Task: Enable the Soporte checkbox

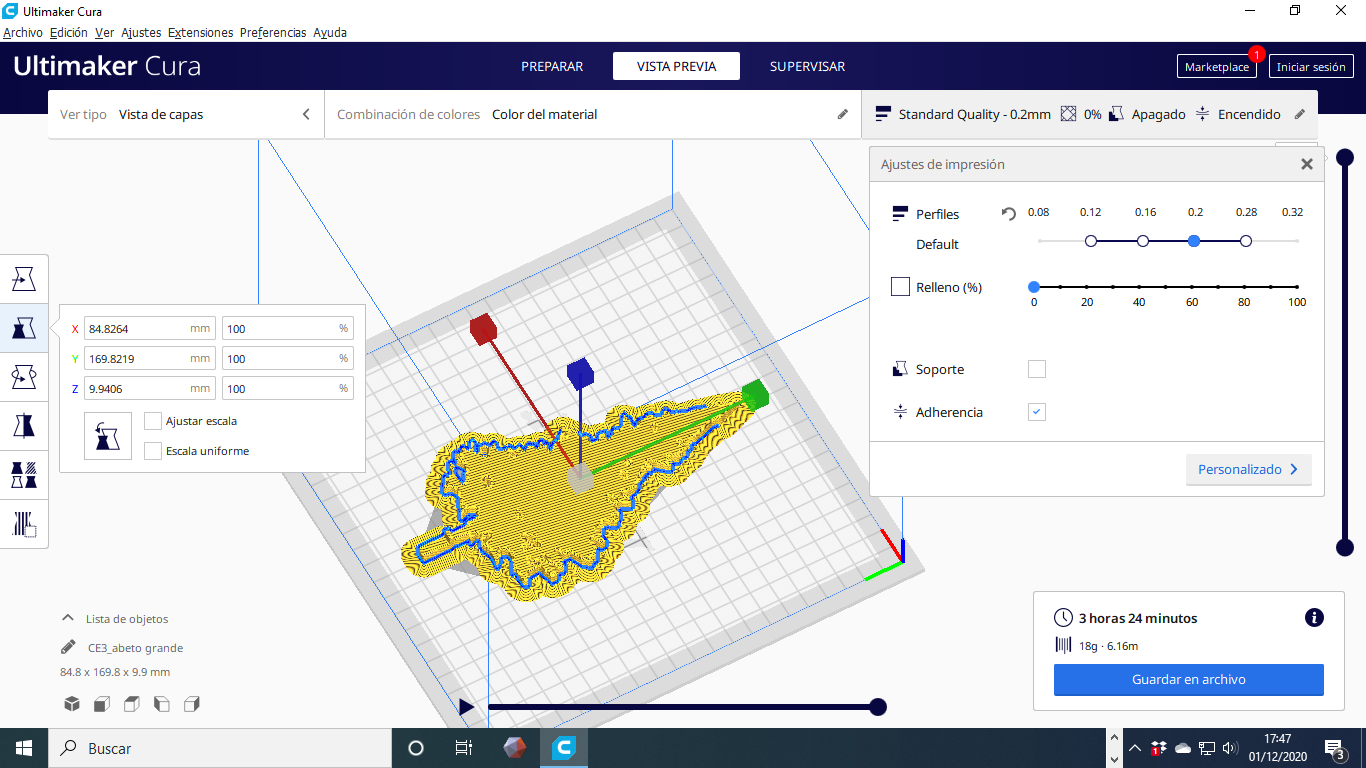Action: point(1037,369)
